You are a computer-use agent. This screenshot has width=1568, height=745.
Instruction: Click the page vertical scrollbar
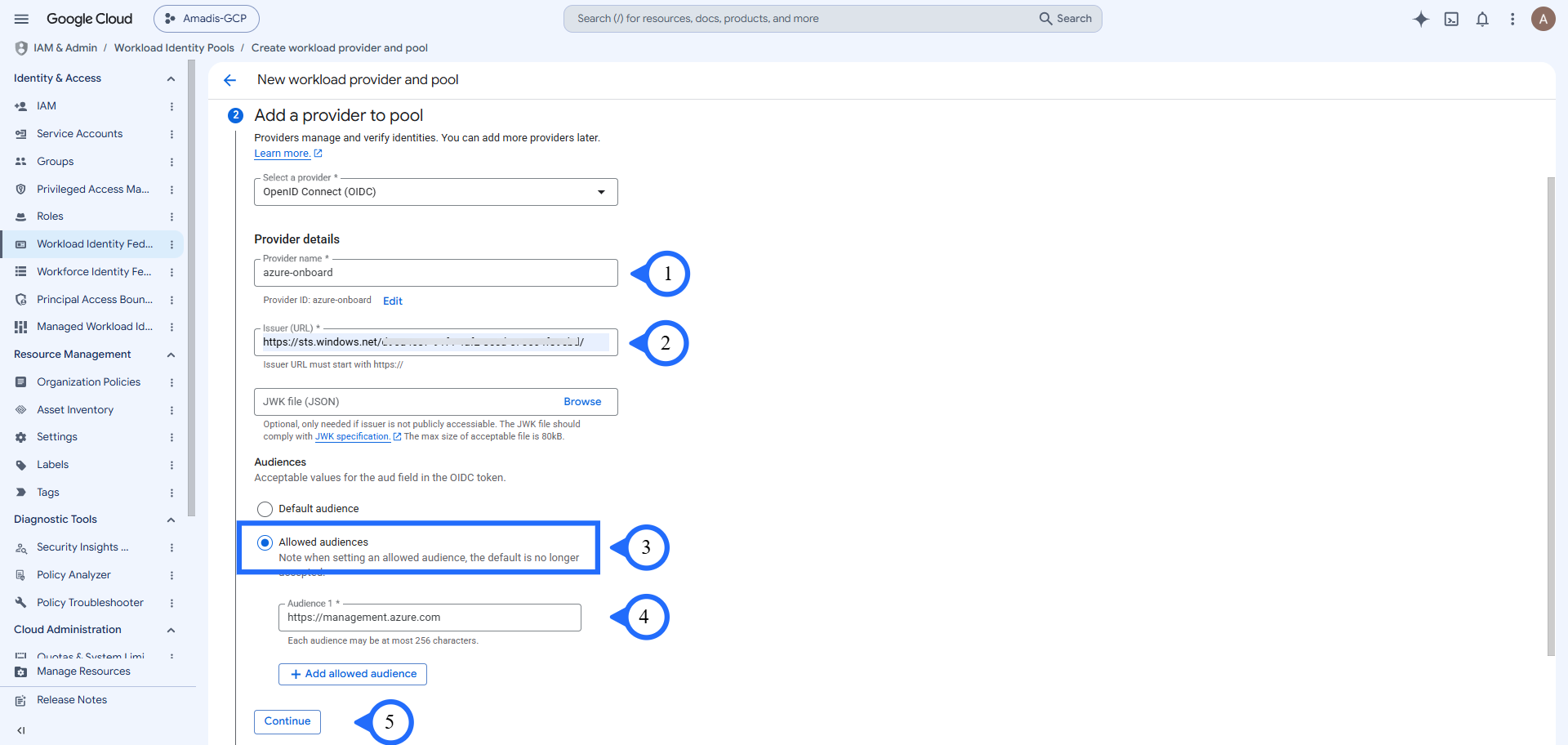click(1551, 417)
